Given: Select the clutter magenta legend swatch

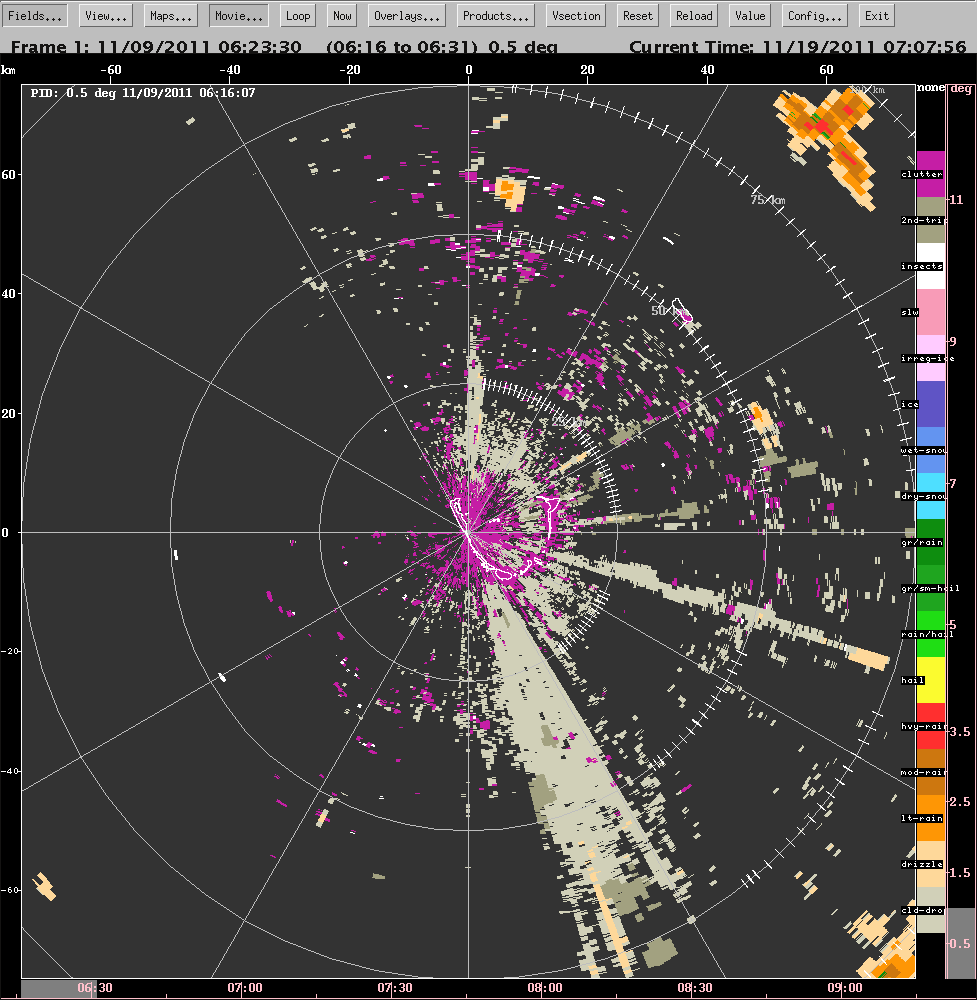Looking at the screenshot, I should (x=930, y=173).
